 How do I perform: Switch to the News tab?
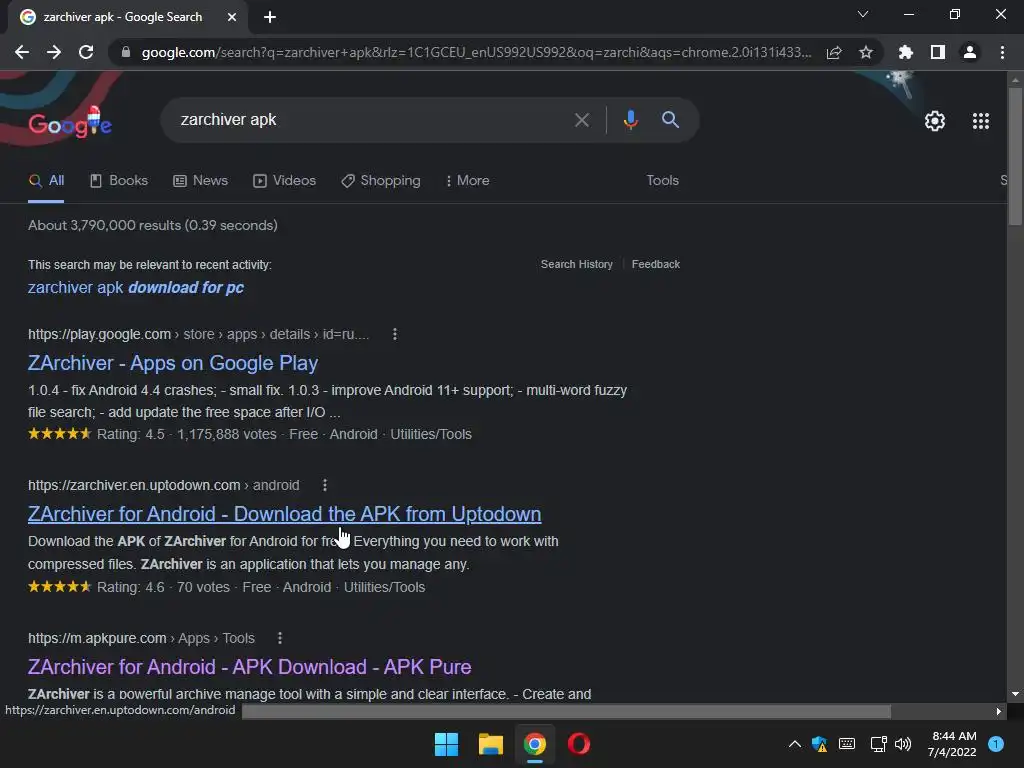[x=200, y=181]
